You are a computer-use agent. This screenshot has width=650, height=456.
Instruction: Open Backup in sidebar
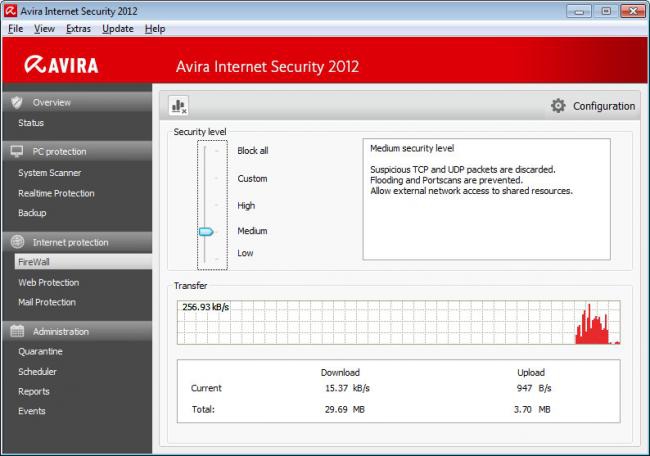(x=32, y=213)
